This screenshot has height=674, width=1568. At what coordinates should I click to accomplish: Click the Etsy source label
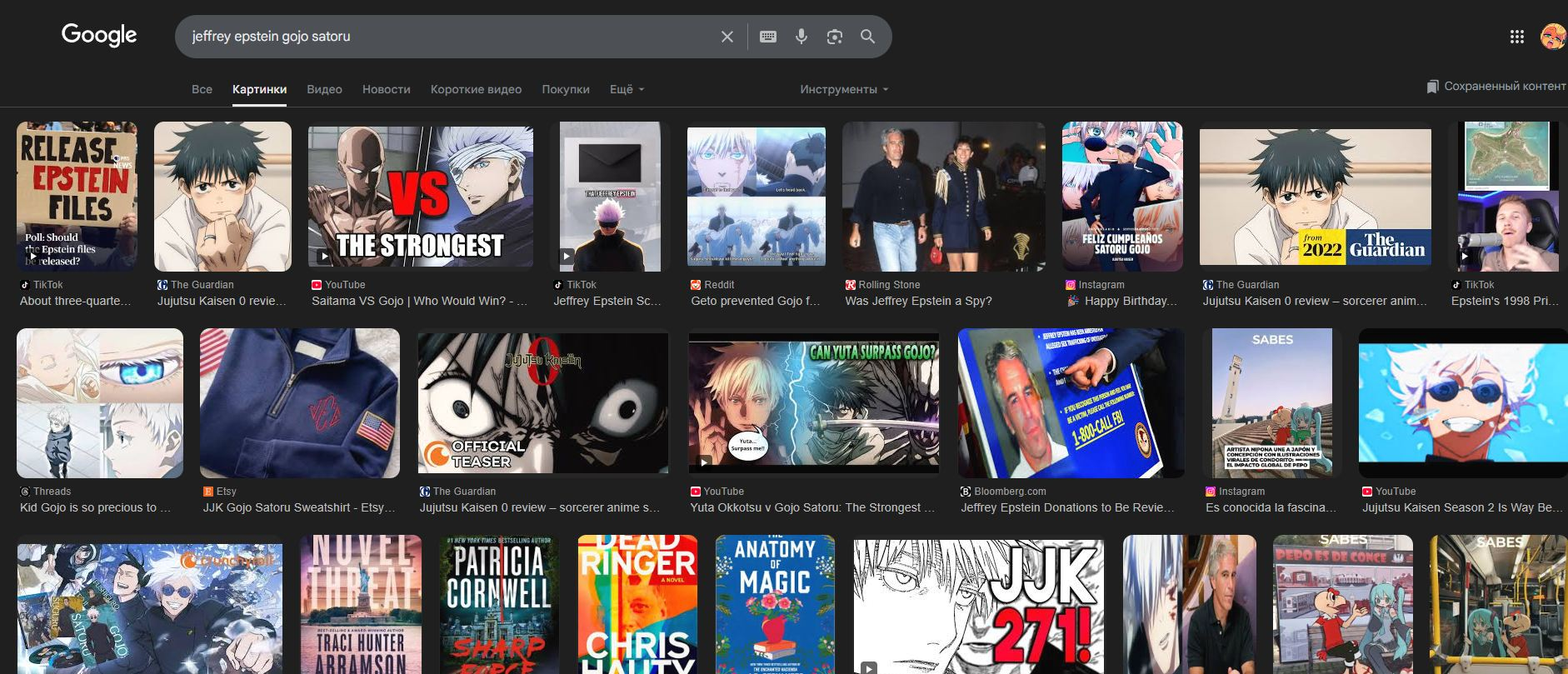(x=226, y=492)
